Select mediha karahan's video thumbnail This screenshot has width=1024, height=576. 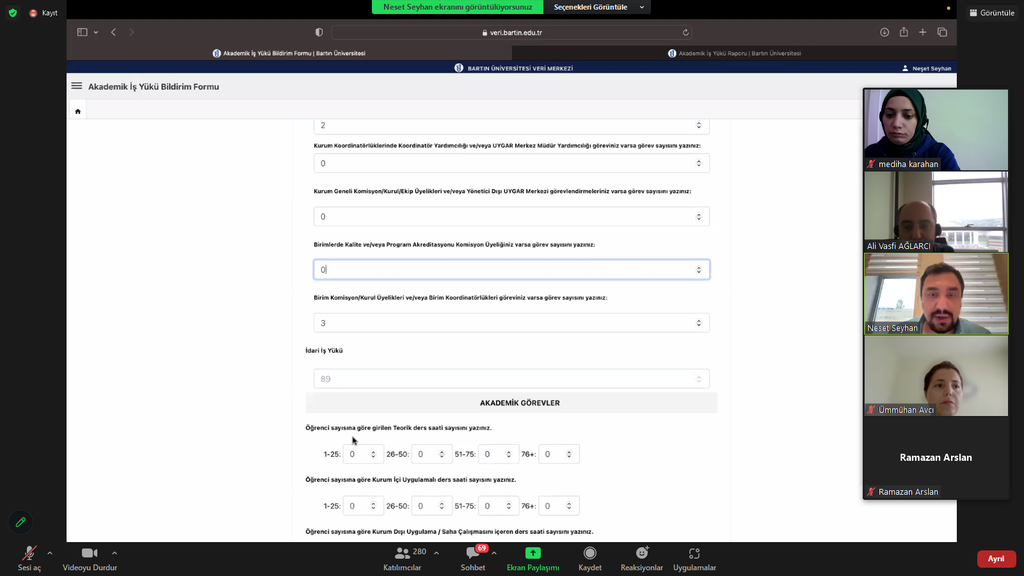pyautogui.click(x=936, y=129)
